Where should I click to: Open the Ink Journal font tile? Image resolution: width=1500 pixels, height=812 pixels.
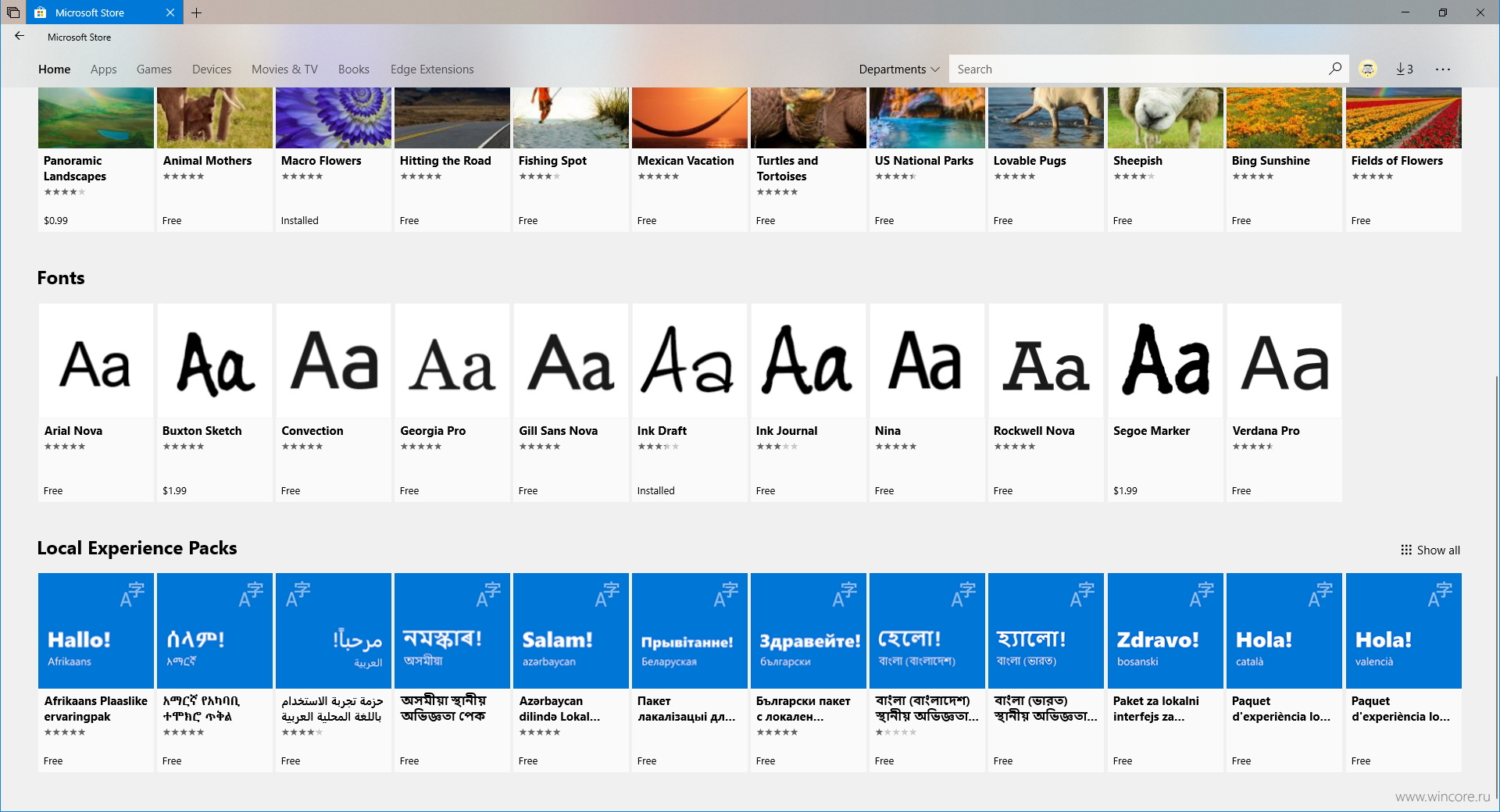coord(809,402)
